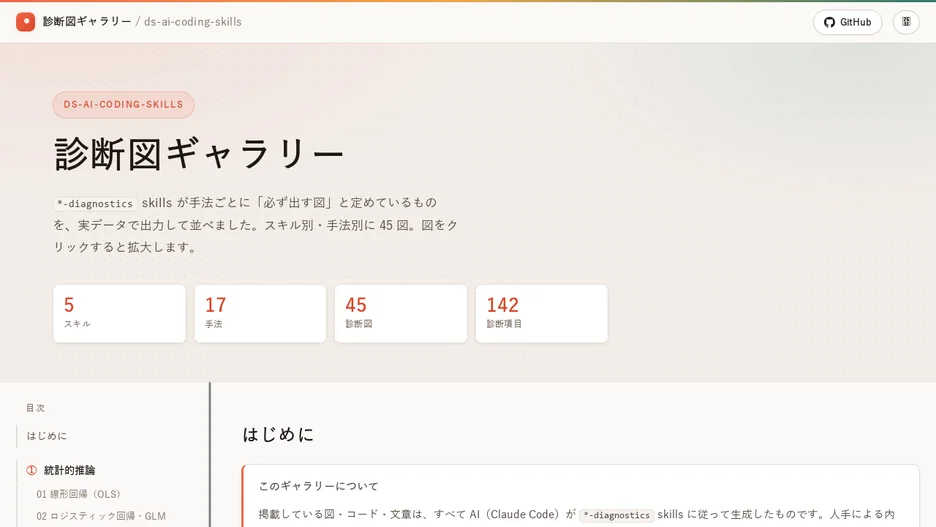Jump to はじめに in the table of contents
The width and height of the screenshot is (936, 527).
coord(47,436)
